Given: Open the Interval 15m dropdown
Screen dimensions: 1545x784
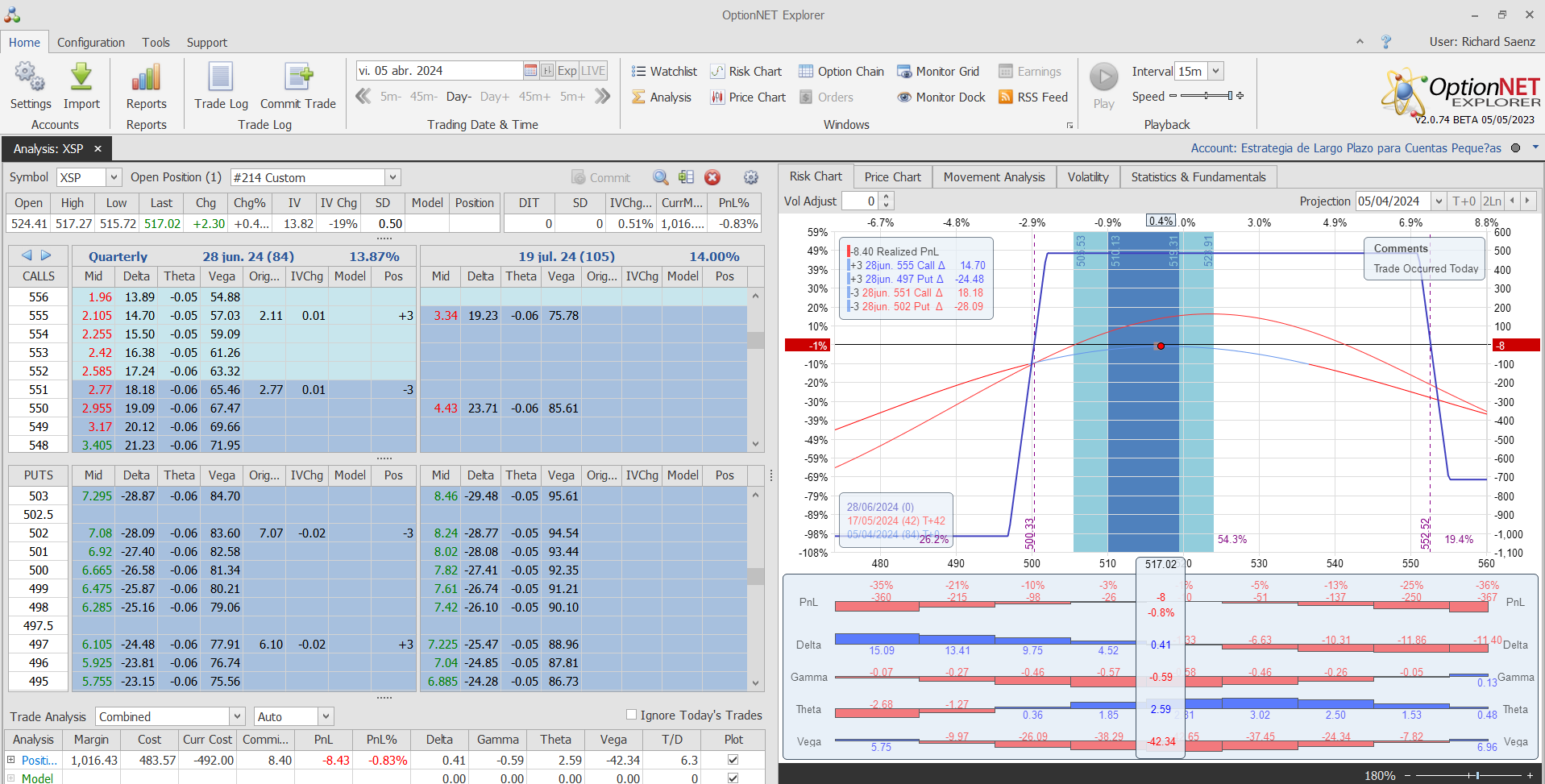Looking at the screenshot, I should pyautogui.click(x=1215, y=72).
